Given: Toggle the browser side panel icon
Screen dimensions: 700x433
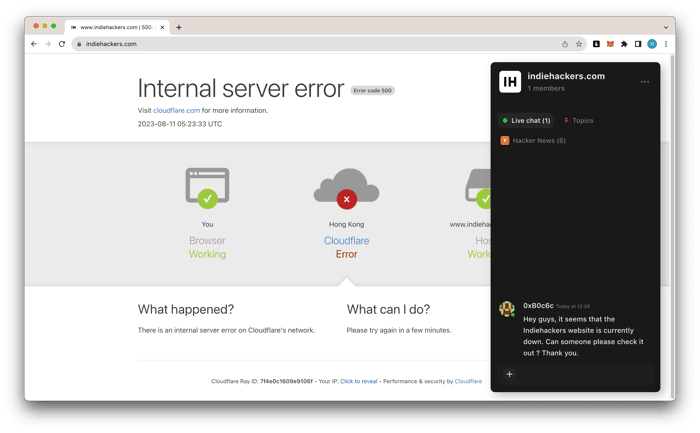Looking at the screenshot, I should pyautogui.click(x=638, y=44).
